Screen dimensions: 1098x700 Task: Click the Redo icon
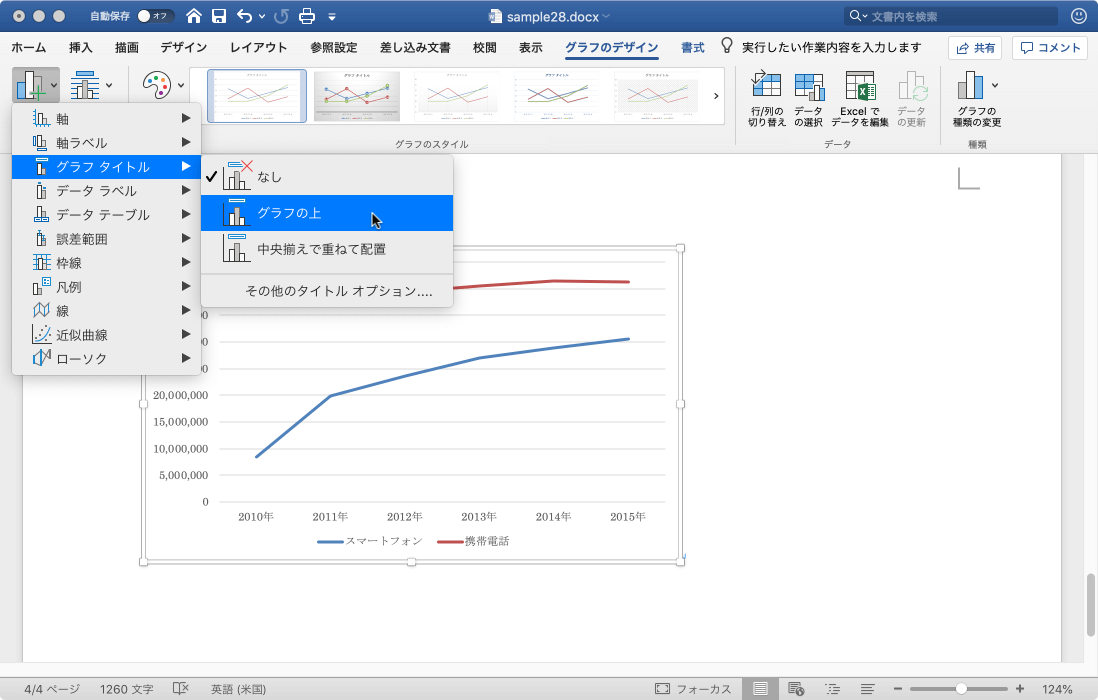point(282,16)
